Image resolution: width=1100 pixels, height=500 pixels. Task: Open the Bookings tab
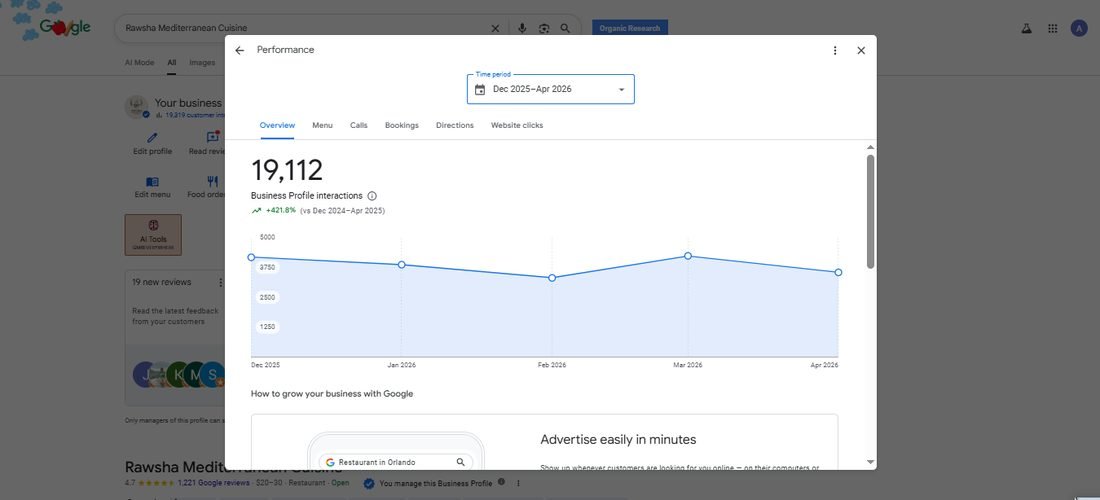coord(401,126)
